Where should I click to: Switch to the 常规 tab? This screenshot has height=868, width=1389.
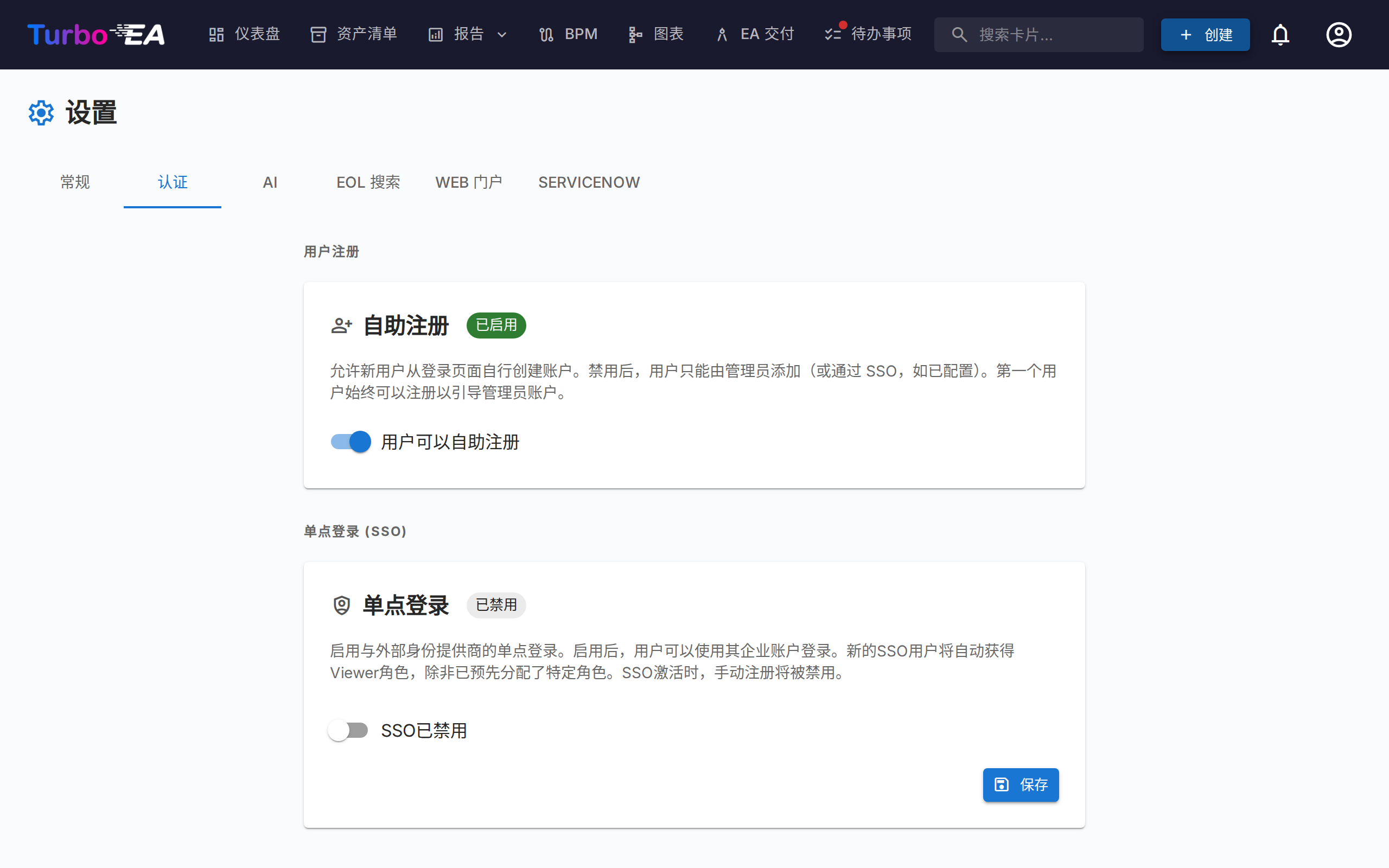(75, 182)
